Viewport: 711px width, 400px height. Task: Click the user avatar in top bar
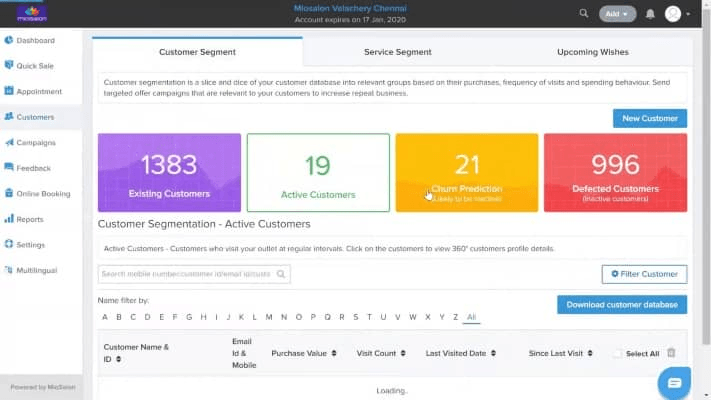coord(673,14)
